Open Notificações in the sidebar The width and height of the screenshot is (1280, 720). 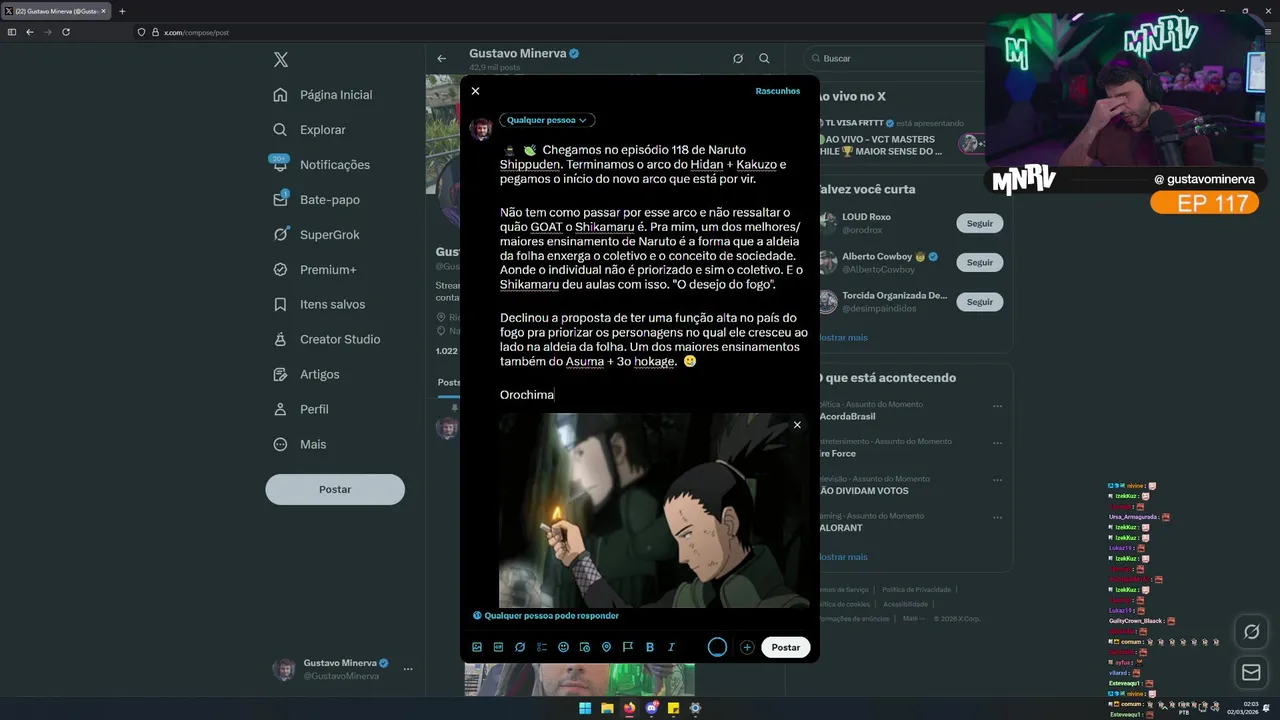[321, 165]
